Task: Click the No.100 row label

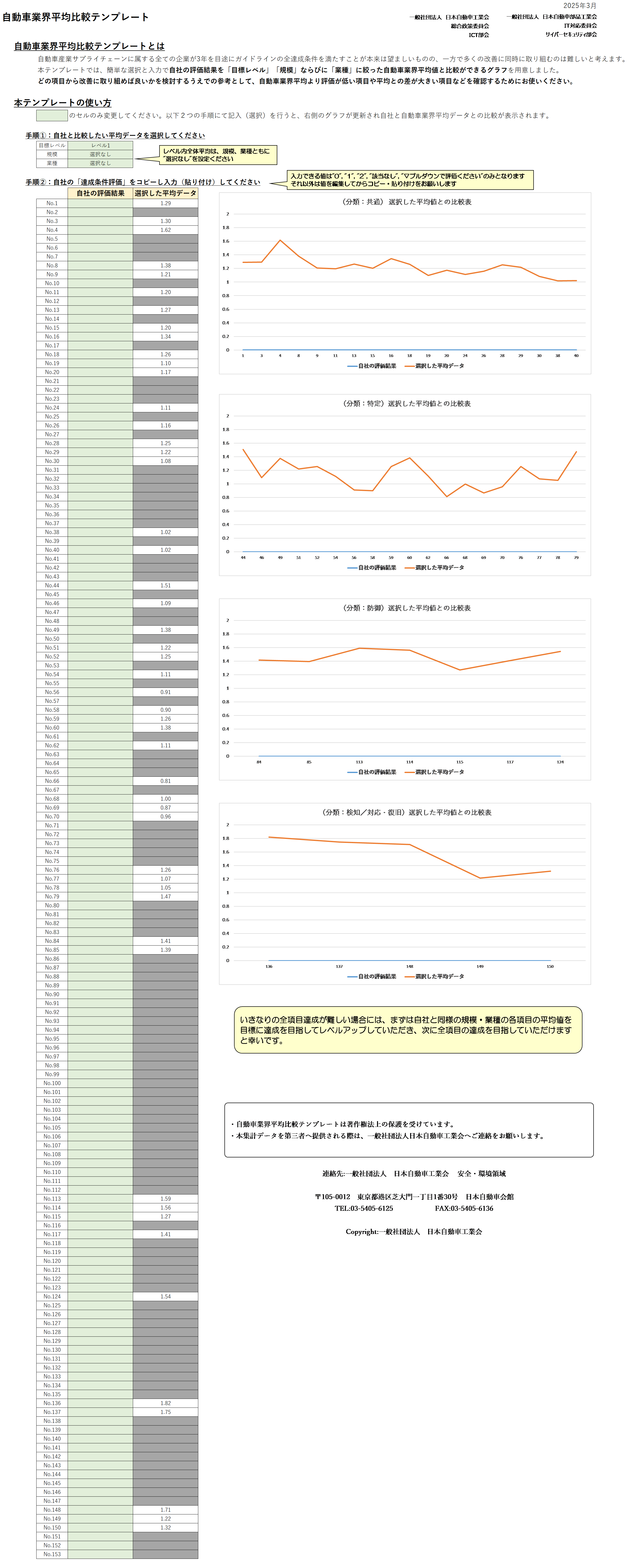Action: click(x=52, y=1084)
